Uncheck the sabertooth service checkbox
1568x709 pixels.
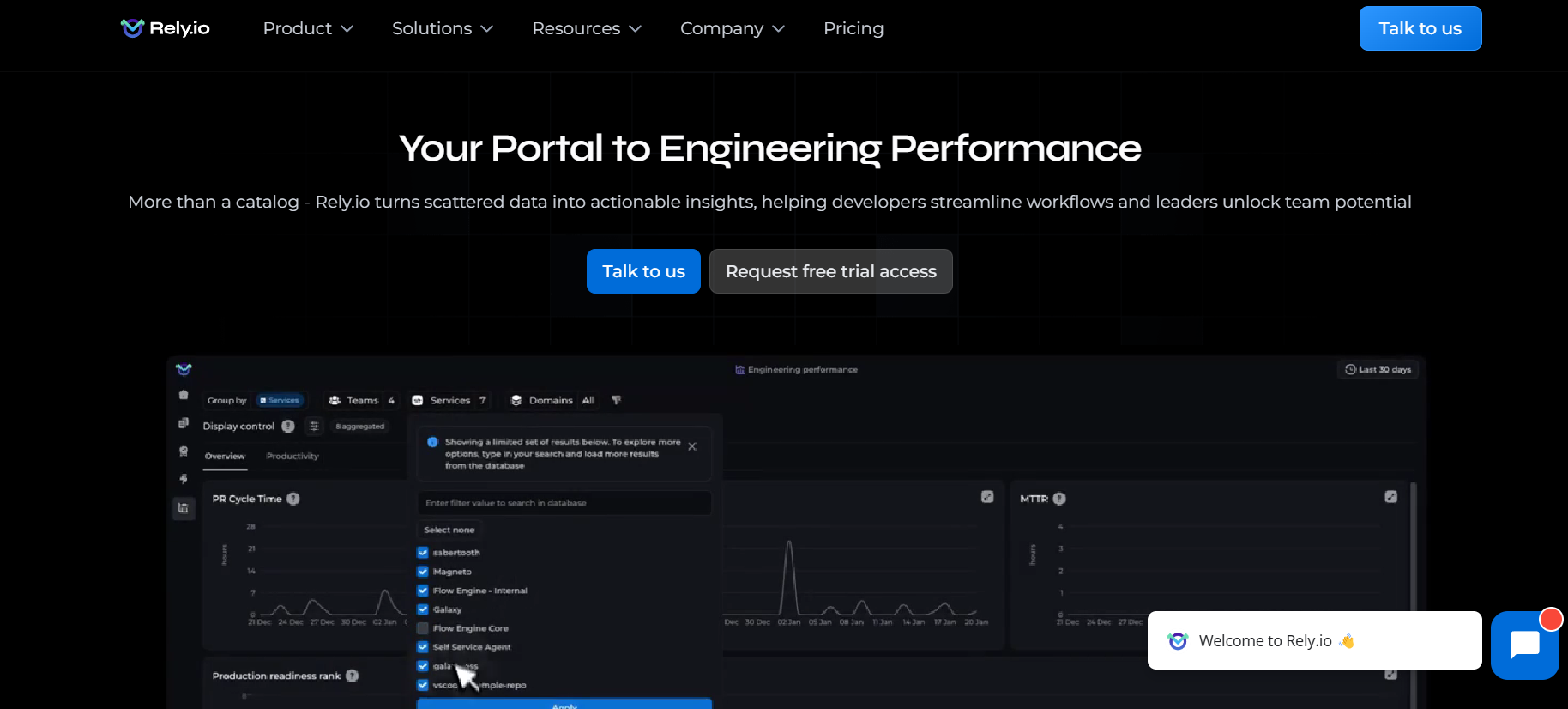423,553
